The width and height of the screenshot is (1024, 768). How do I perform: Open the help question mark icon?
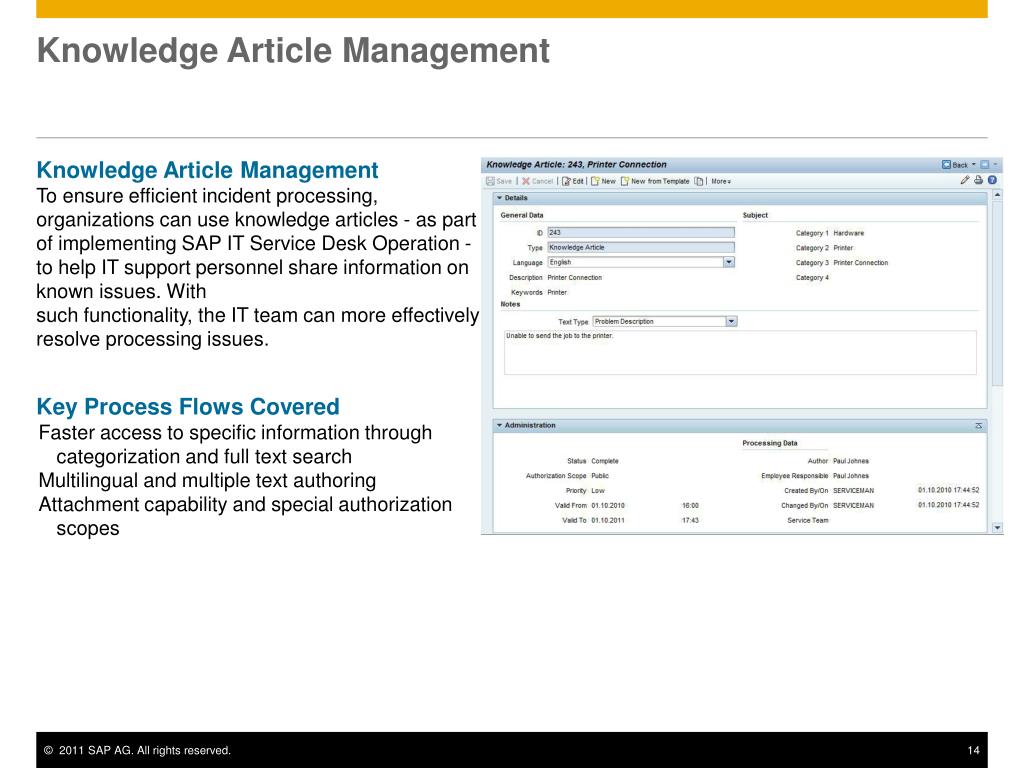[992, 180]
